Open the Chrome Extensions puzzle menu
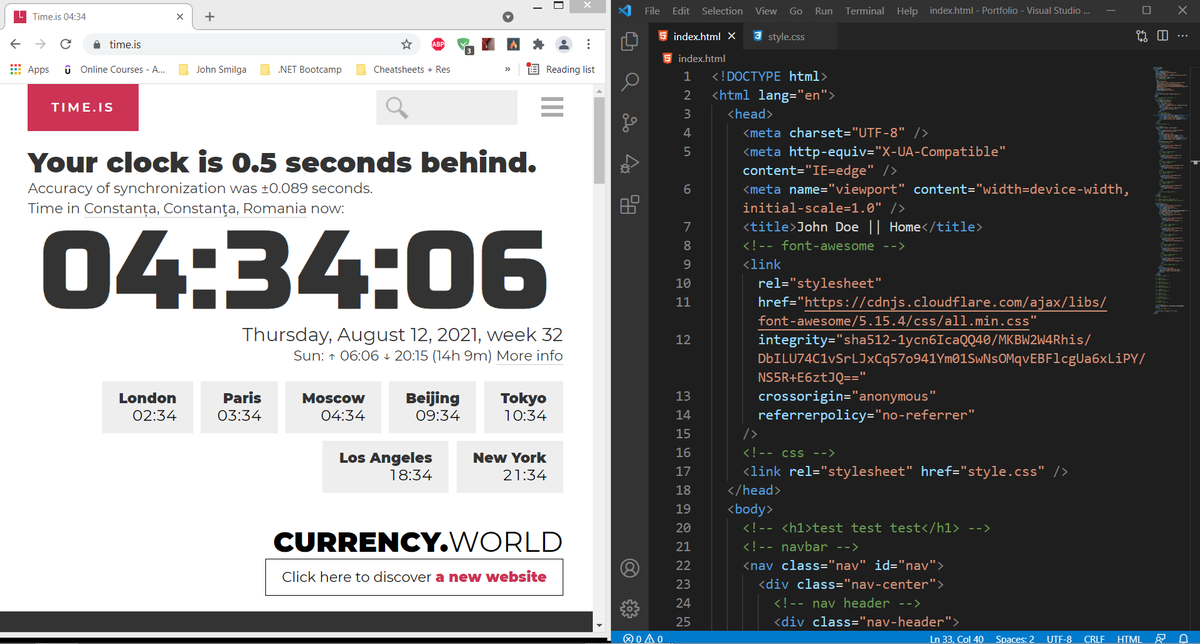This screenshot has width=1200, height=644. pyautogui.click(x=538, y=44)
